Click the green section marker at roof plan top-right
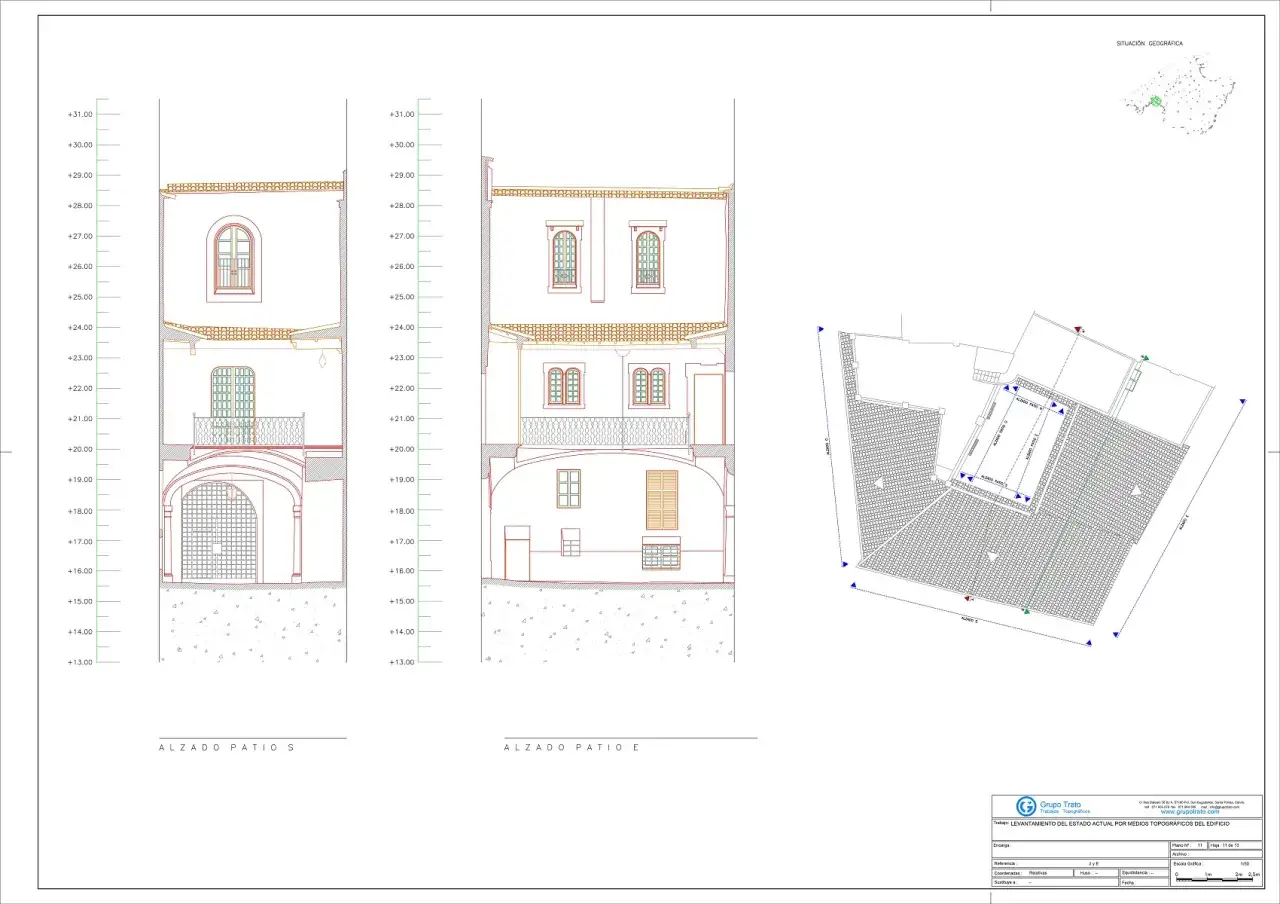The width and height of the screenshot is (1280, 904). pyautogui.click(x=1145, y=356)
